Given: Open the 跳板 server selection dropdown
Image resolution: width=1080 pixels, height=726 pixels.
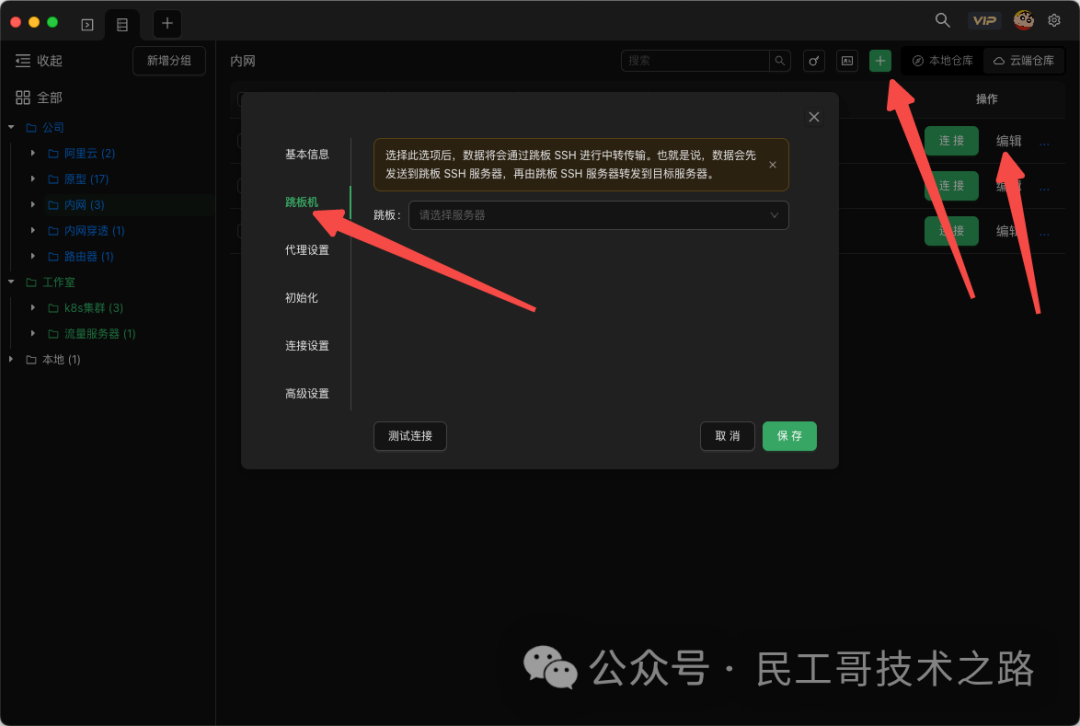Looking at the screenshot, I should point(598,215).
